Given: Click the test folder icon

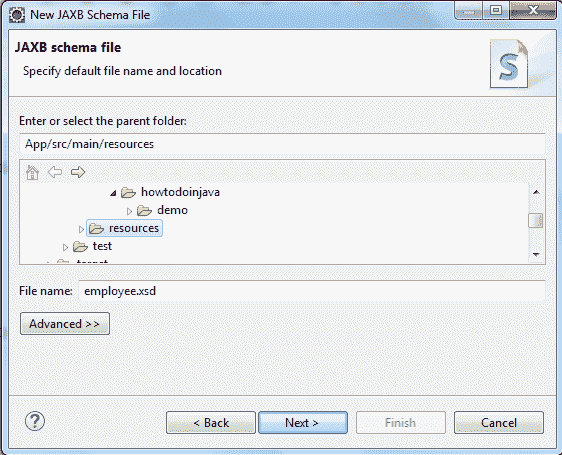Looking at the screenshot, I should 80,246.
